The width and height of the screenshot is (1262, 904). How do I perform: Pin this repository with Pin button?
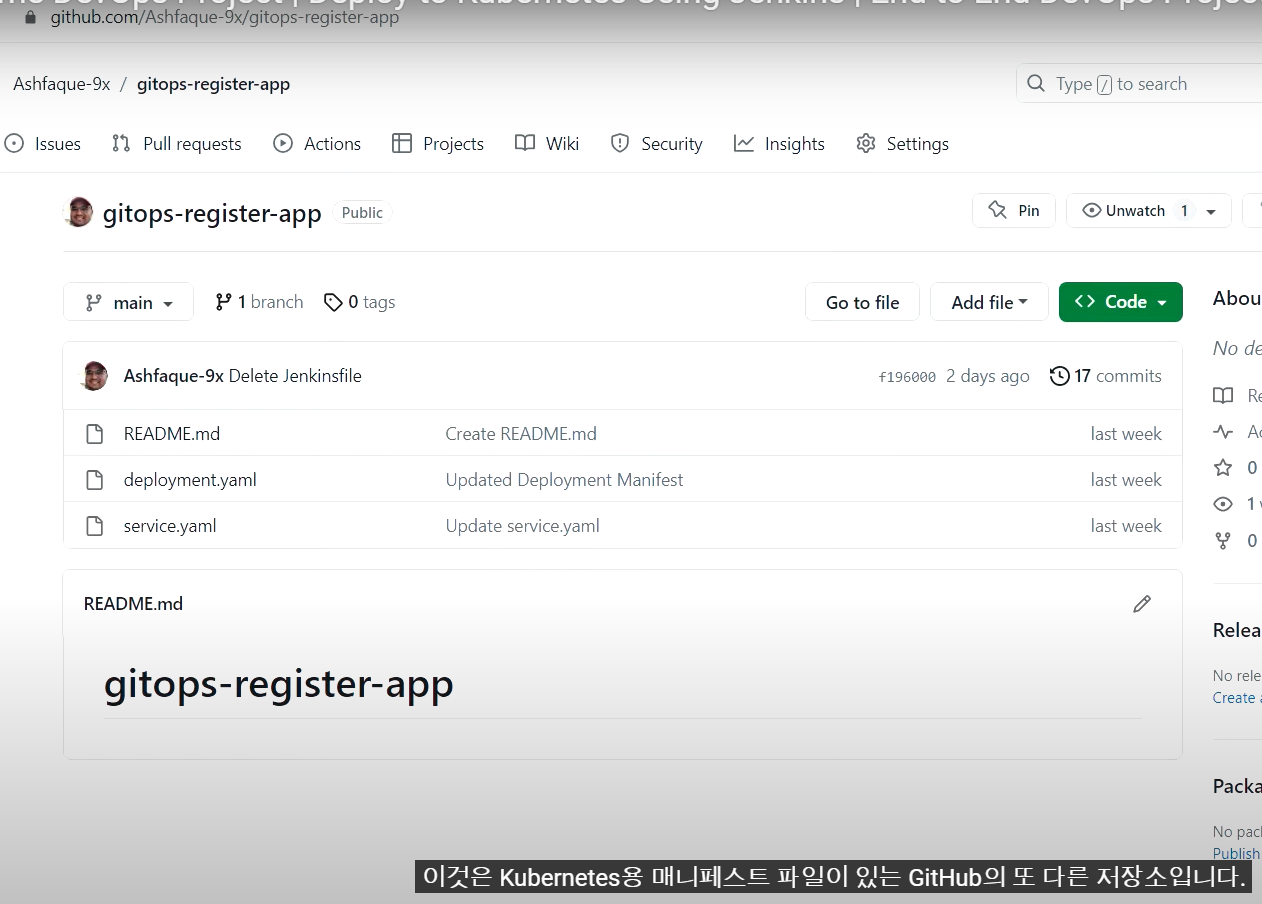[x=1014, y=211]
